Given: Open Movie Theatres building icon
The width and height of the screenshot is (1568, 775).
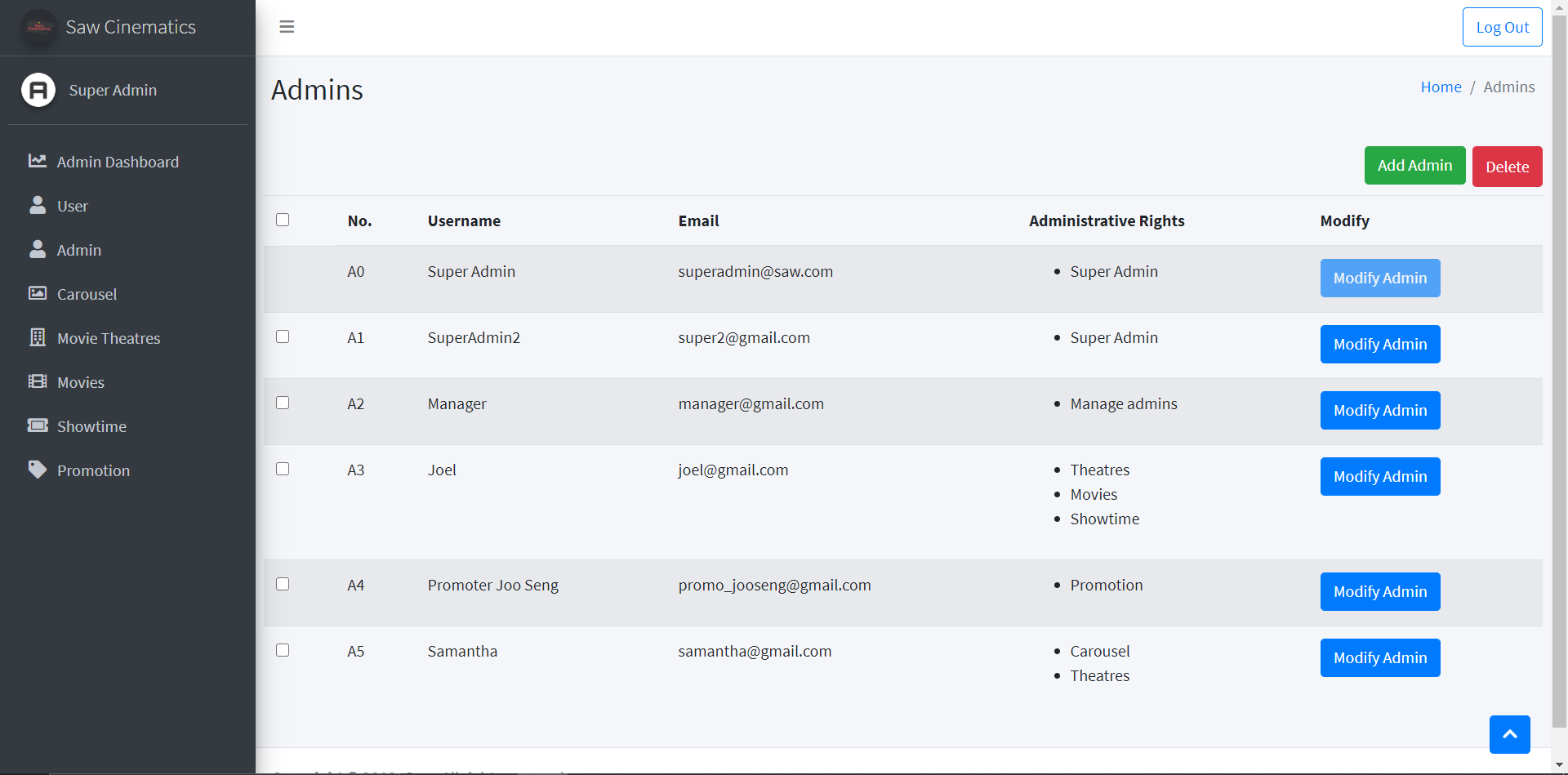Looking at the screenshot, I should (x=38, y=337).
